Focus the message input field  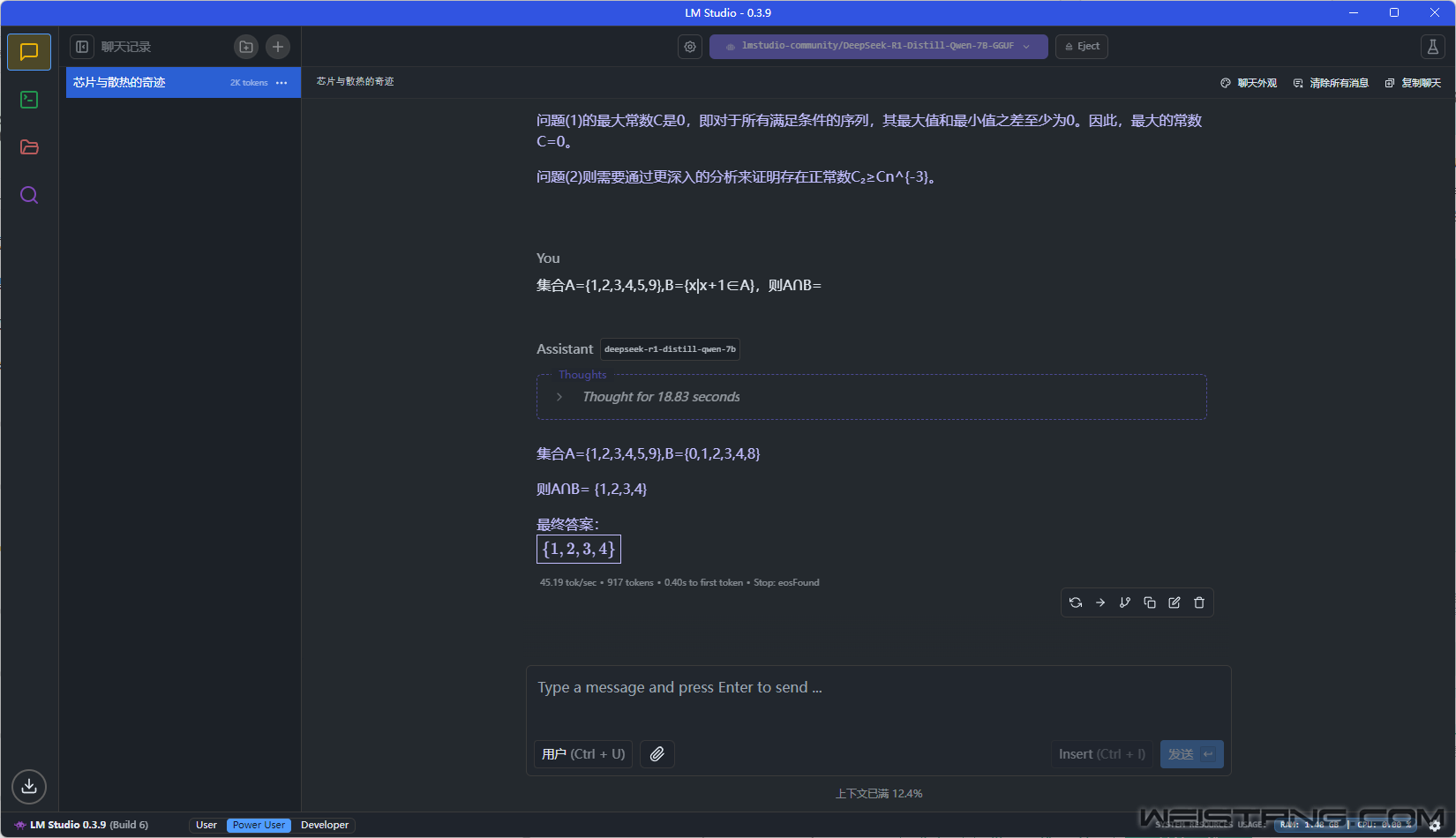tap(878, 688)
